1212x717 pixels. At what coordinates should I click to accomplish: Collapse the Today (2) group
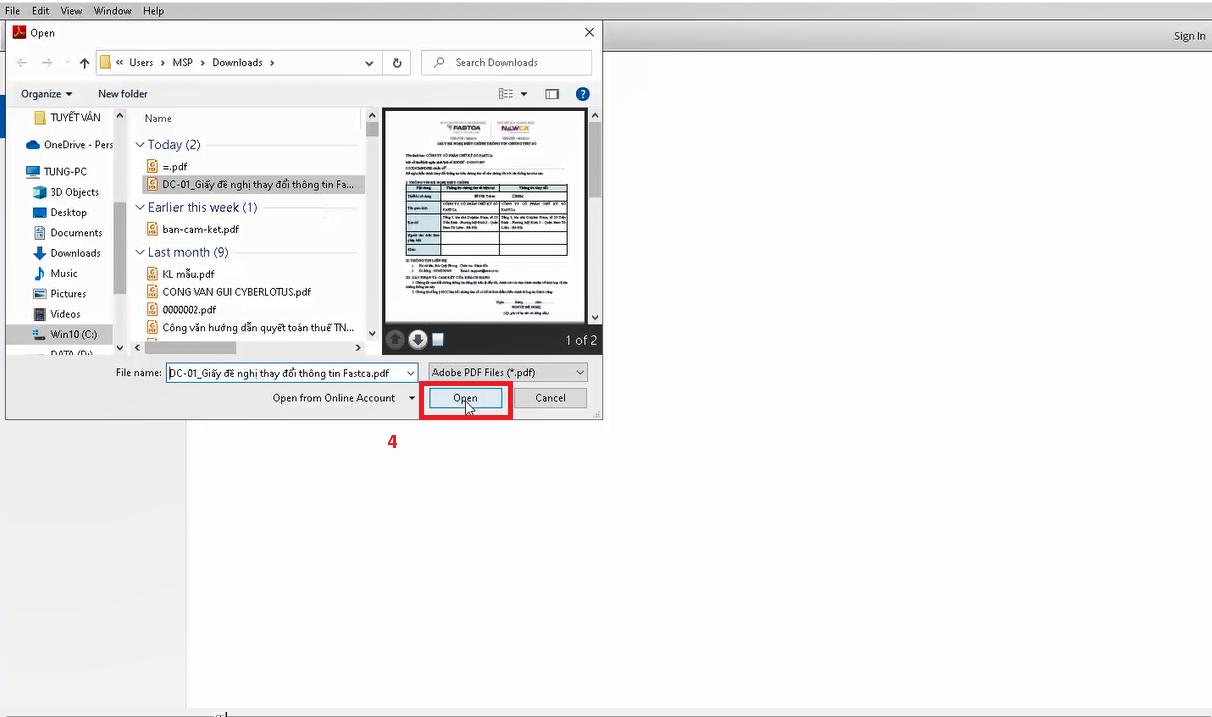141,145
